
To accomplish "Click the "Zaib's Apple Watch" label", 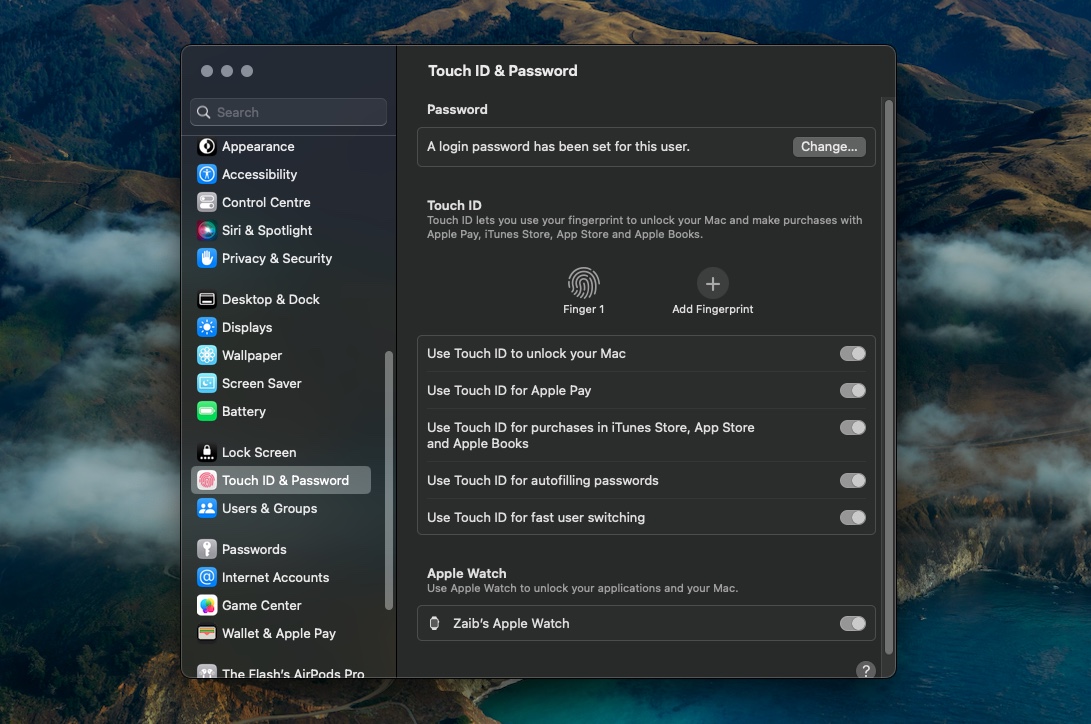I will pos(511,623).
